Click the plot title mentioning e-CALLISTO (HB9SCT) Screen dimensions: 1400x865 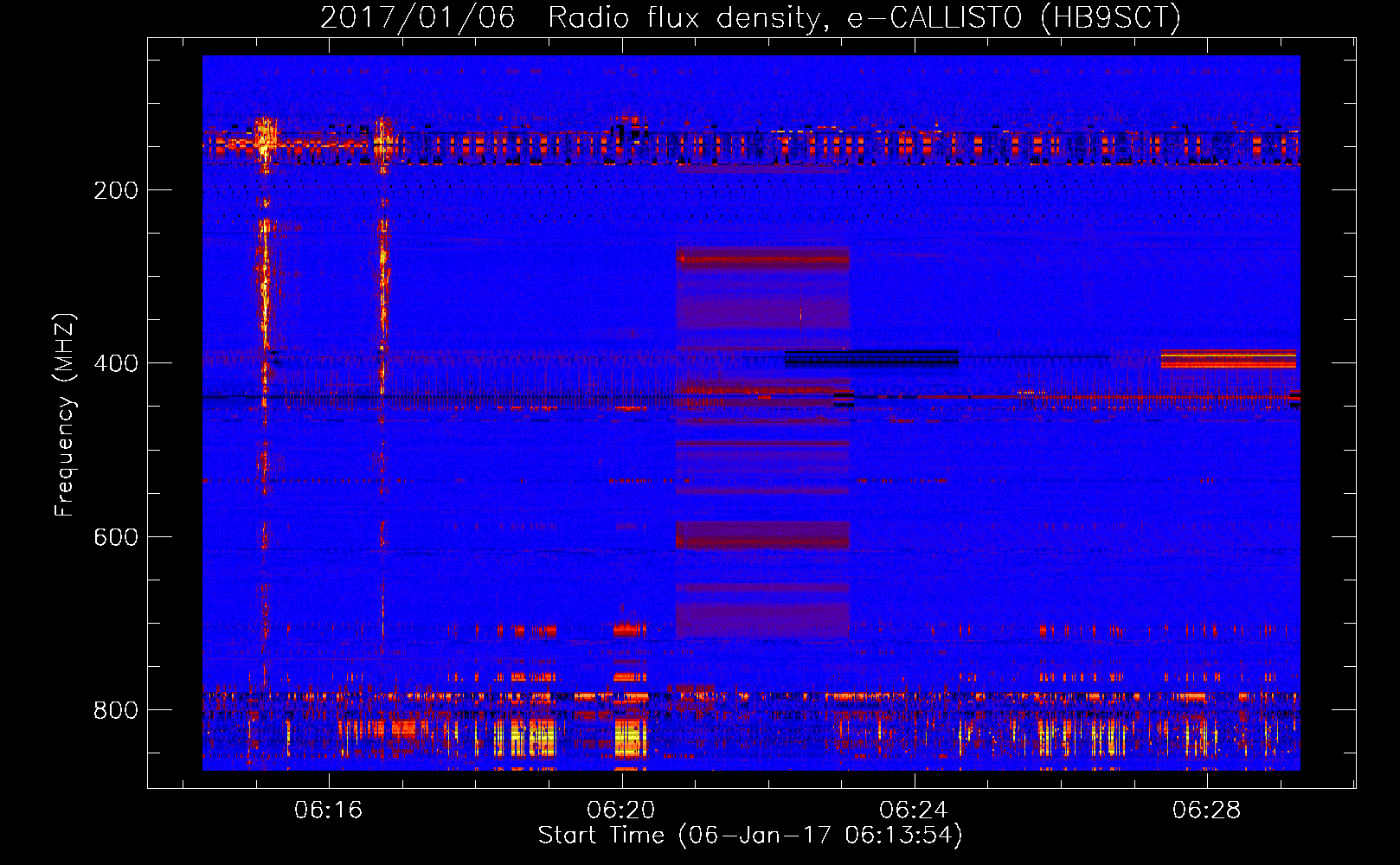pos(750,17)
